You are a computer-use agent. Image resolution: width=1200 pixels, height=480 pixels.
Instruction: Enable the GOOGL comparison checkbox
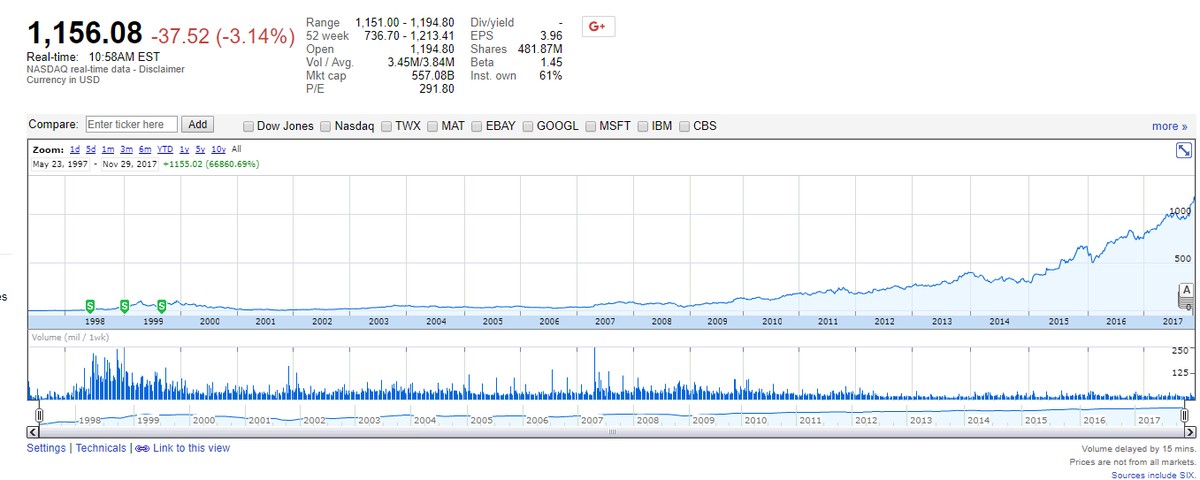tap(529, 126)
